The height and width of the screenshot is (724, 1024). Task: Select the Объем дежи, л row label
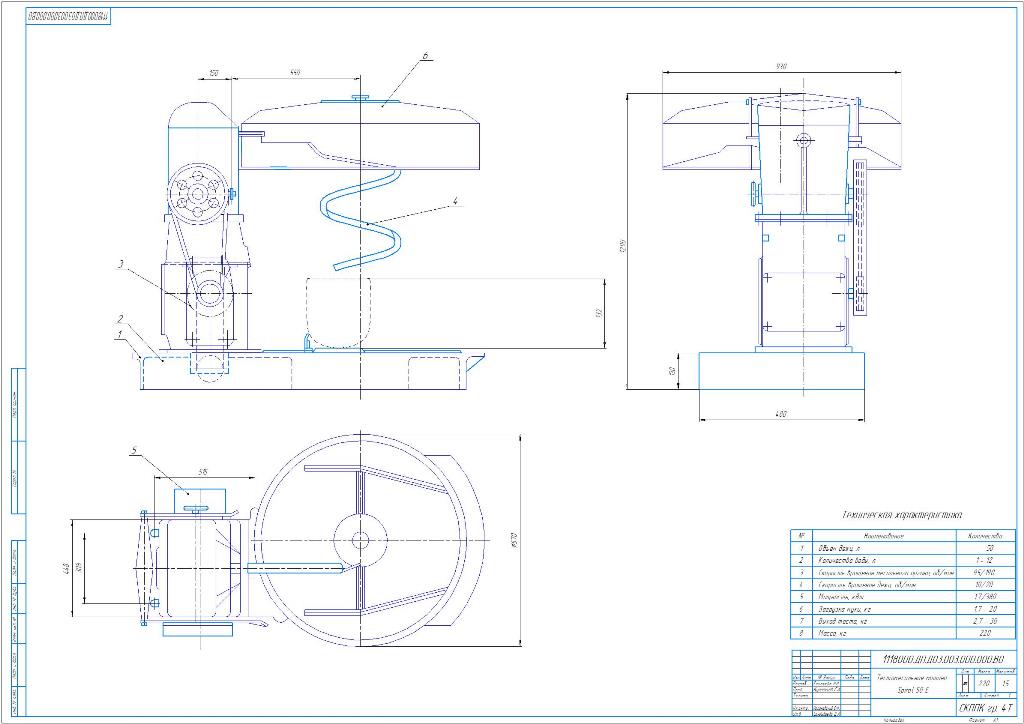[839, 548]
